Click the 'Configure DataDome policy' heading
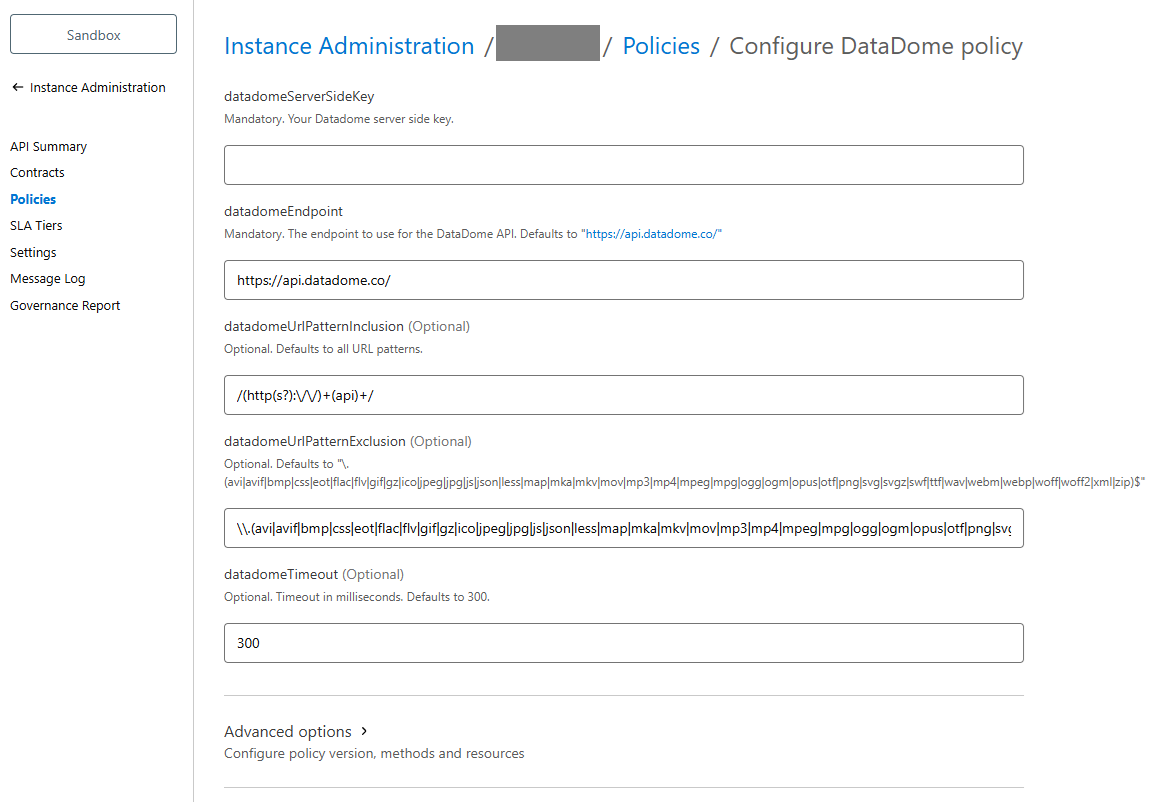The width and height of the screenshot is (1176, 802). (x=876, y=46)
